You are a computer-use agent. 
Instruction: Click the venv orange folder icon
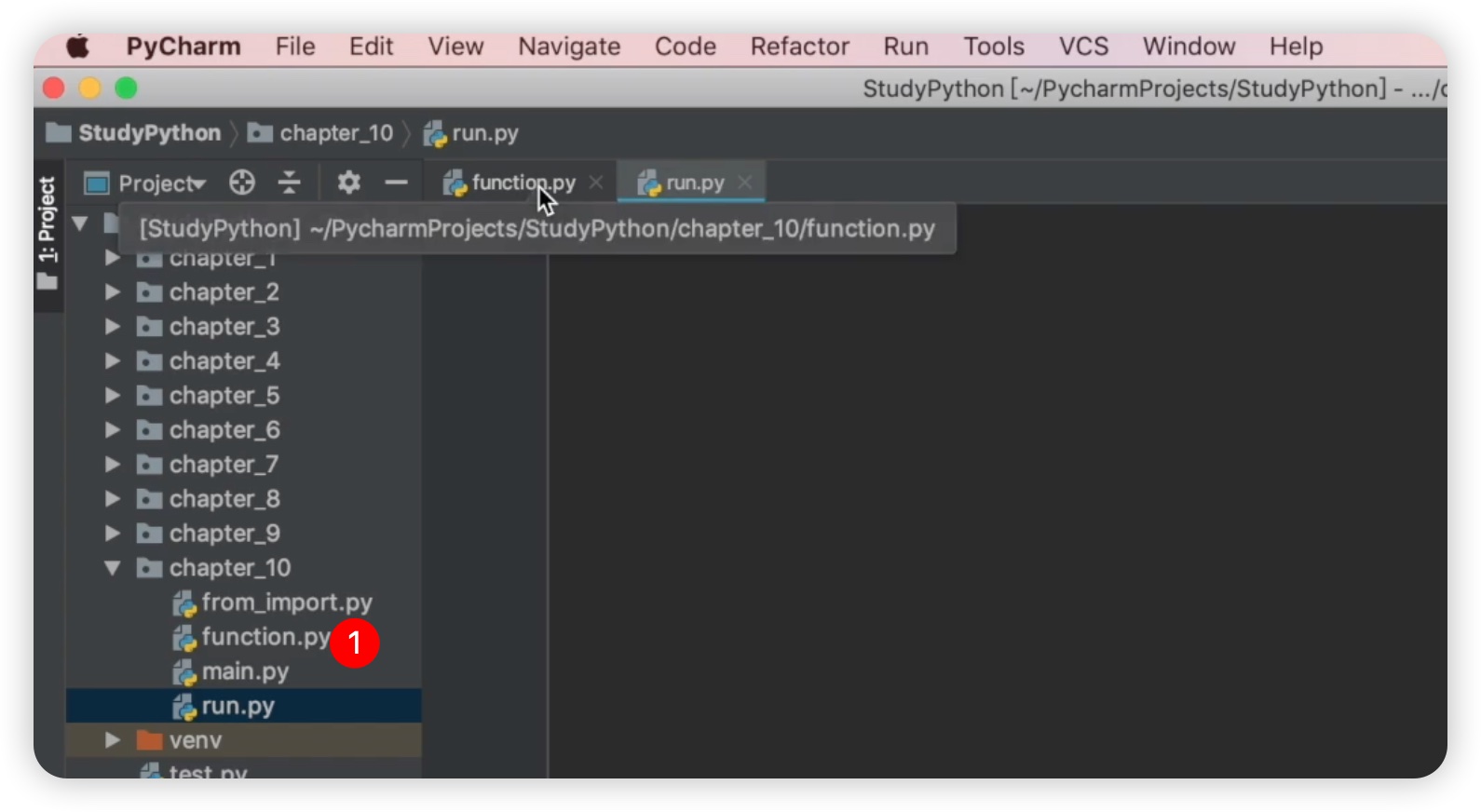[149, 740]
